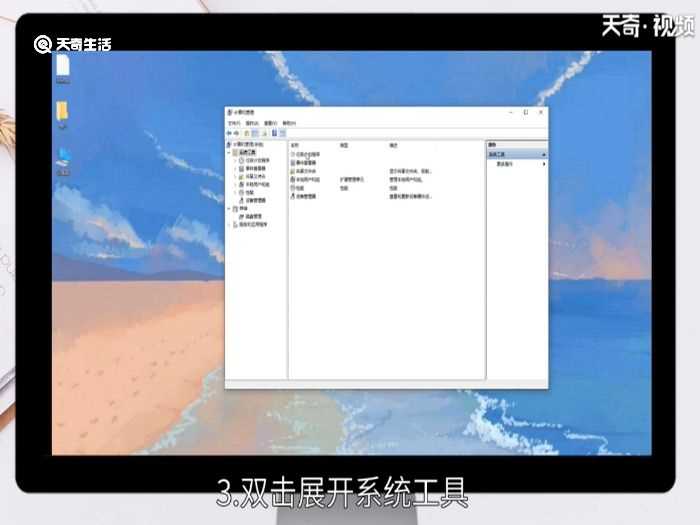Select 磁盘管理 in the left tree
Image resolution: width=700 pixels, height=525 pixels.
coord(254,217)
